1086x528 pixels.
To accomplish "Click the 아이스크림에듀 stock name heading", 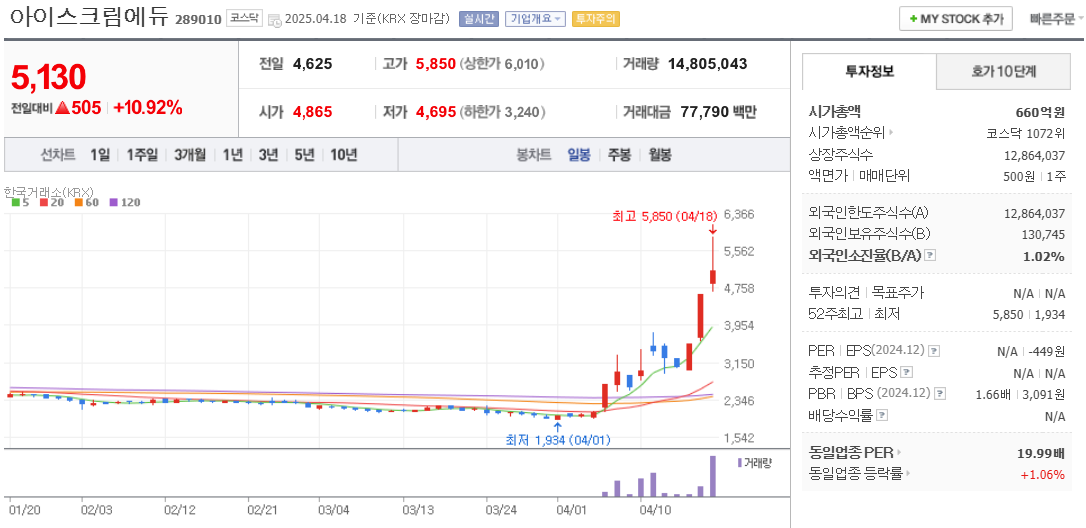I will (89, 17).
